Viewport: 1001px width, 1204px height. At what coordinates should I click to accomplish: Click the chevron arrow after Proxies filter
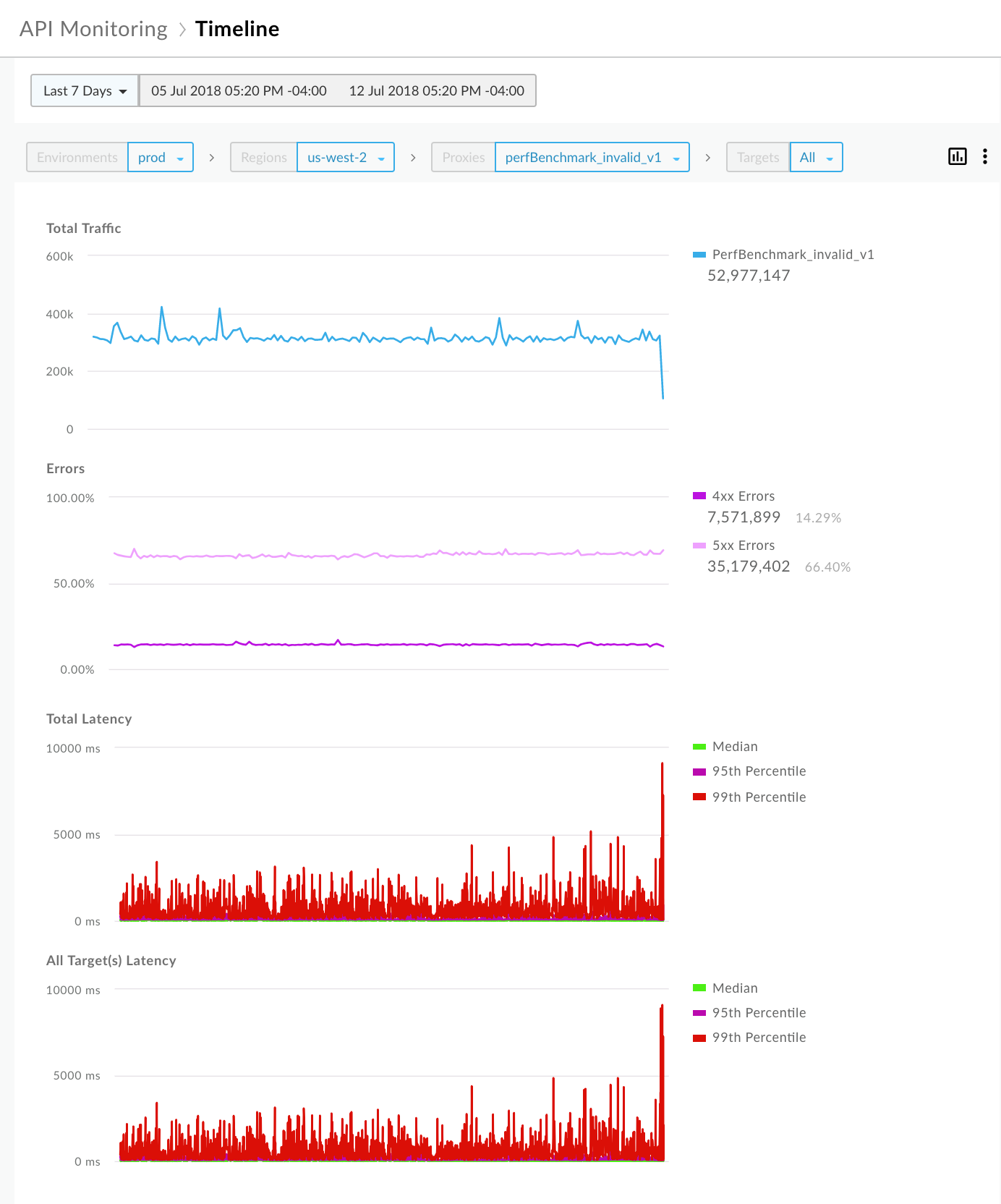[707, 157]
